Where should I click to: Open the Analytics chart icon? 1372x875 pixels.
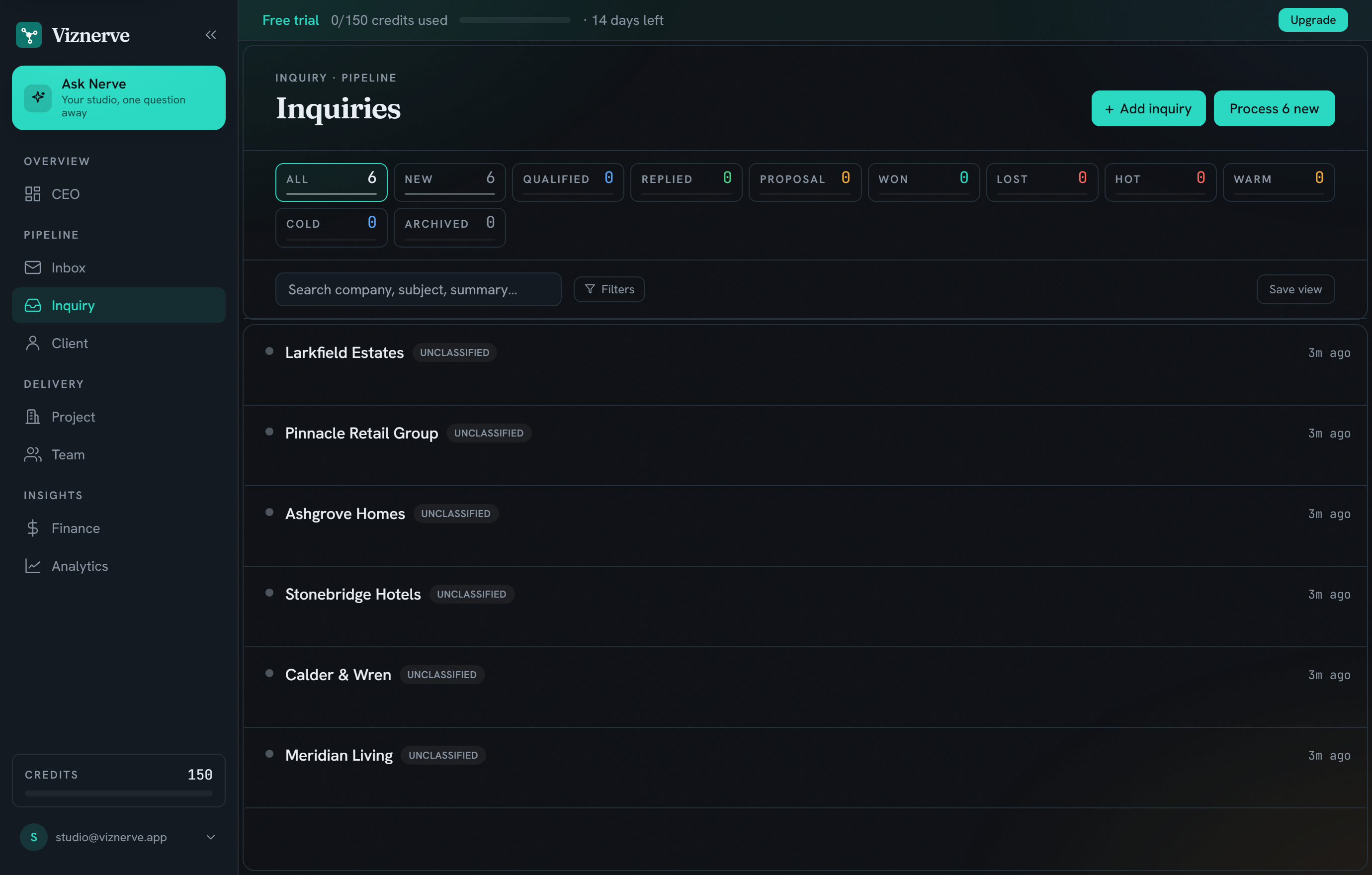point(32,566)
